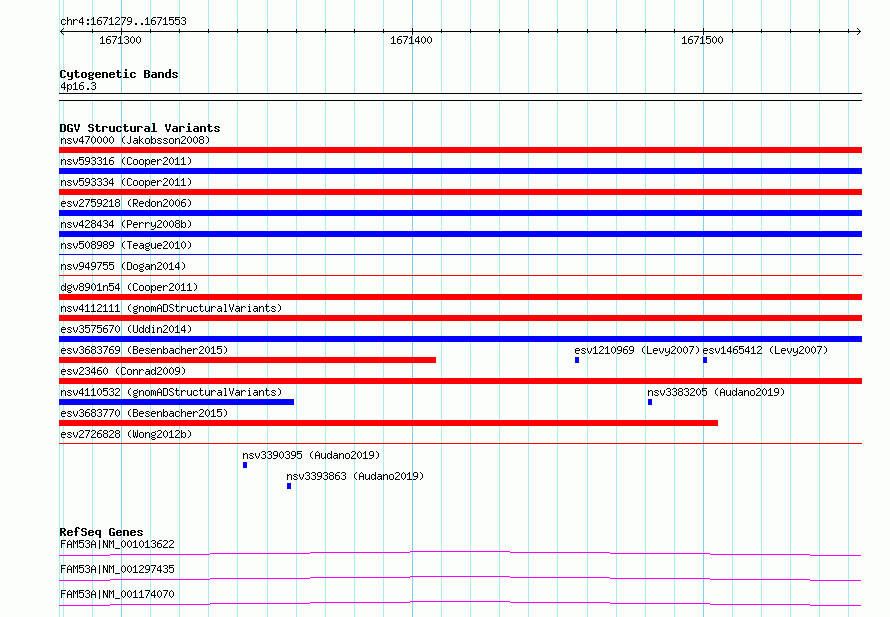This screenshot has width=890, height=617.
Task: Click the Cytogenetic Bands track heading
Action: [x=119, y=74]
